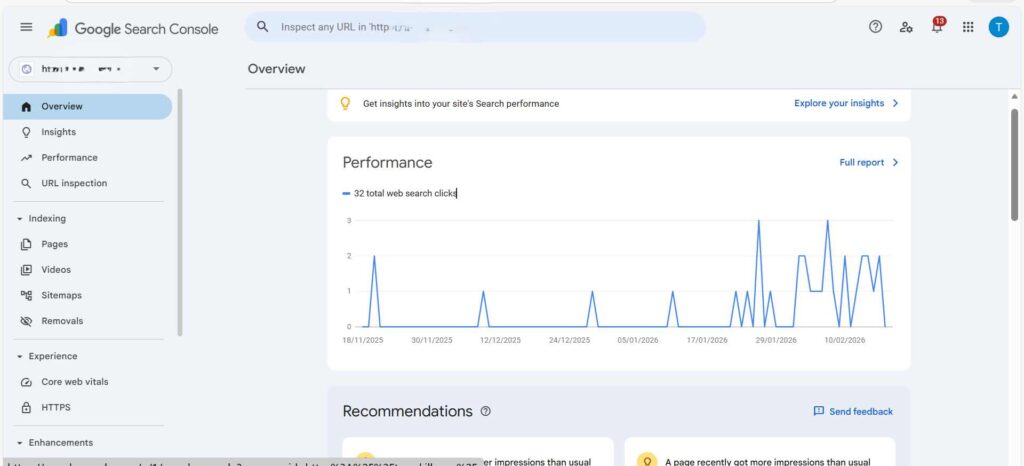The image size is (1024, 466).
Task: Click the Pages documents icon
Action: (26, 244)
